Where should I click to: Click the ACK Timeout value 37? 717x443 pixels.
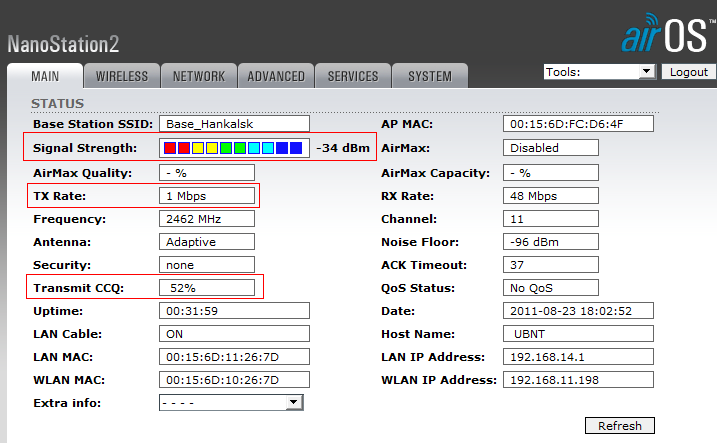551,265
